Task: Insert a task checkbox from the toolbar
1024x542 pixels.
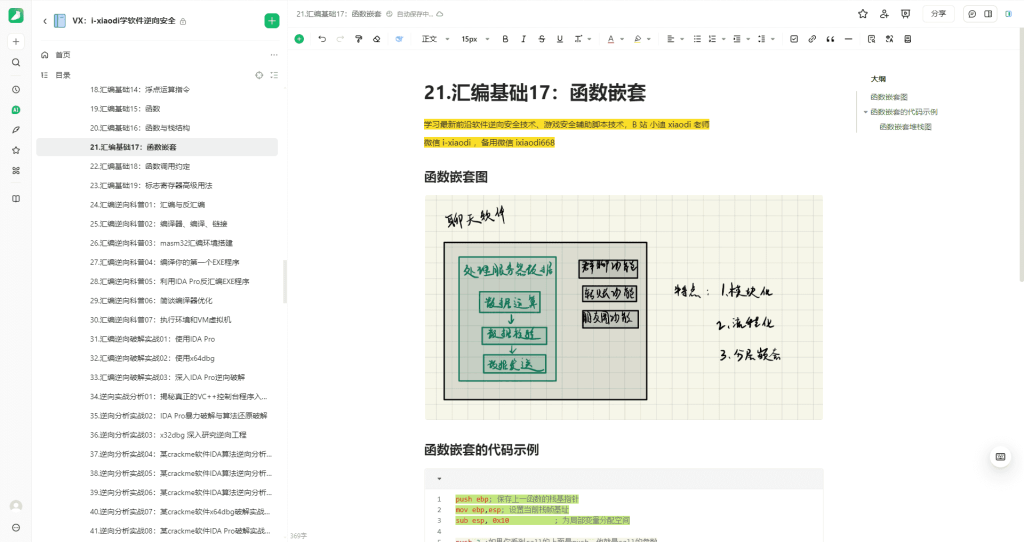Action: point(794,39)
